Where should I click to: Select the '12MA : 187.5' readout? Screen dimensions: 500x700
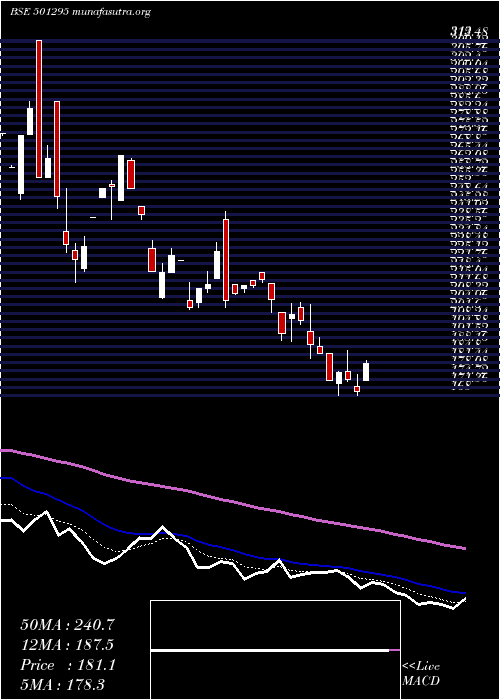(x=67, y=645)
